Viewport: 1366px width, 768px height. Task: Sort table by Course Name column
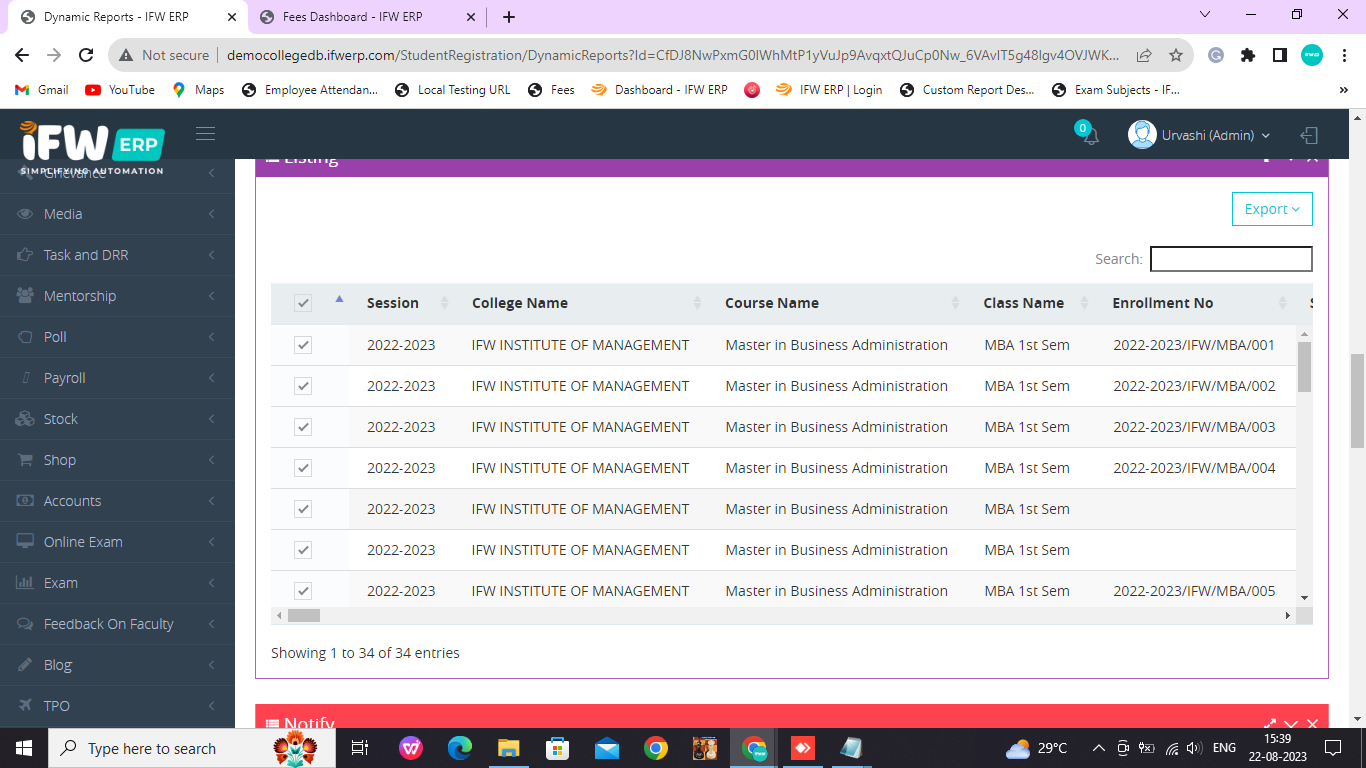(837, 303)
